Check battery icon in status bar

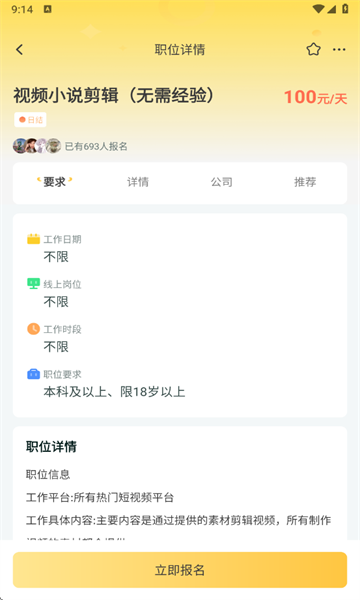click(x=345, y=9)
